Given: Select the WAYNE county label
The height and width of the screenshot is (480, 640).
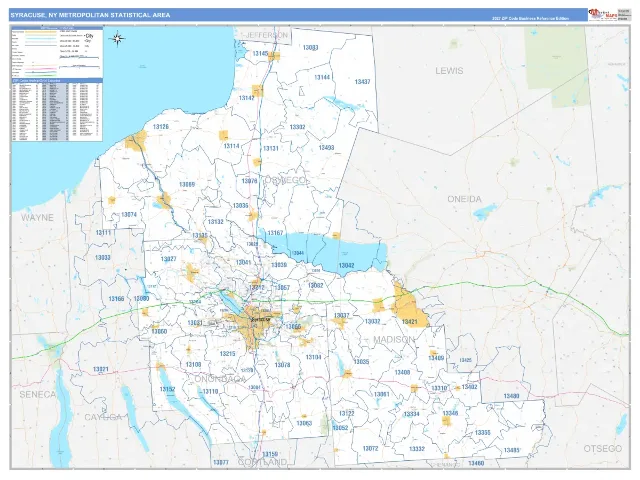Looking at the screenshot, I should 37,218.
